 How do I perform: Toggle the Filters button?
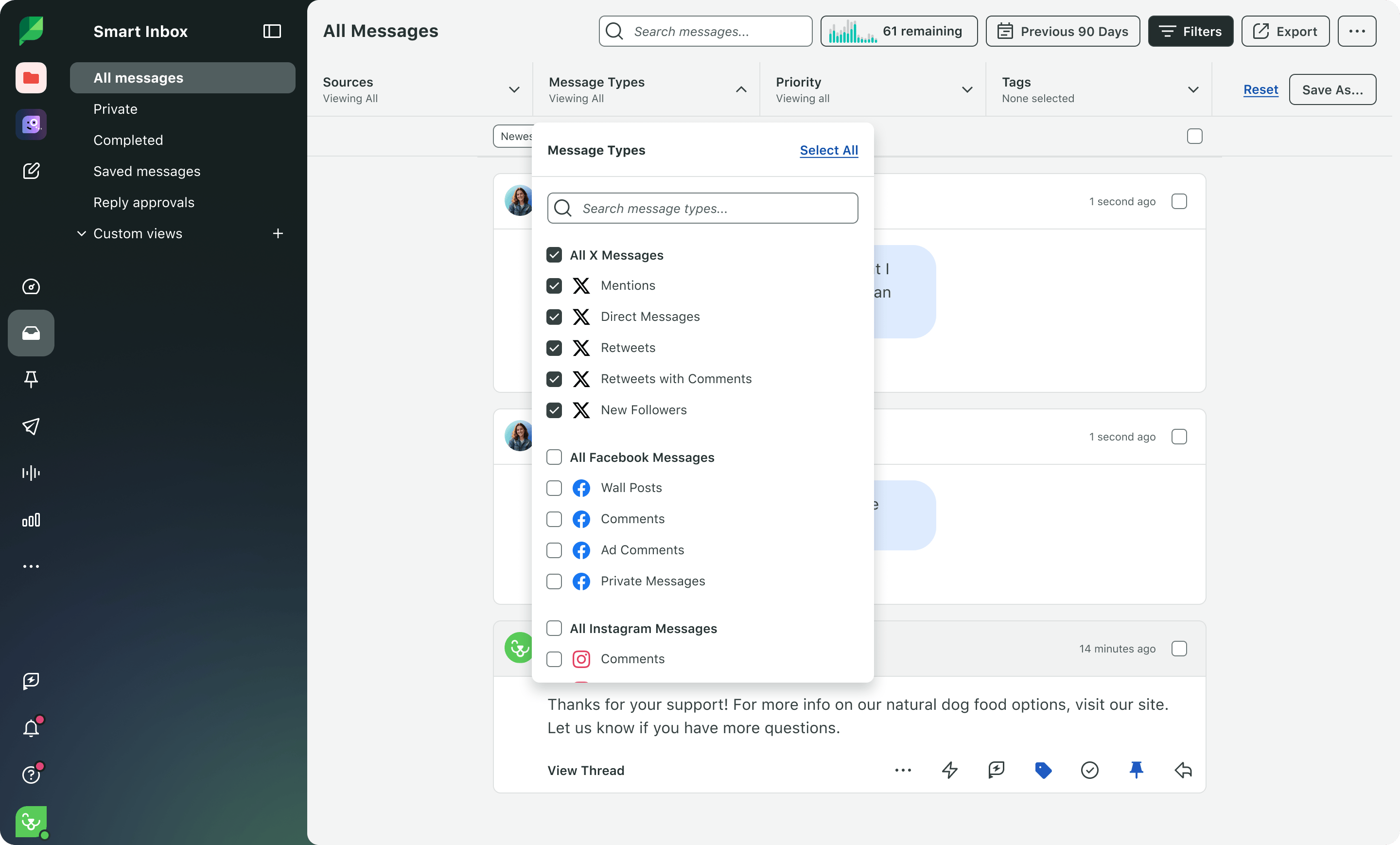pyautogui.click(x=1190, y=31)
